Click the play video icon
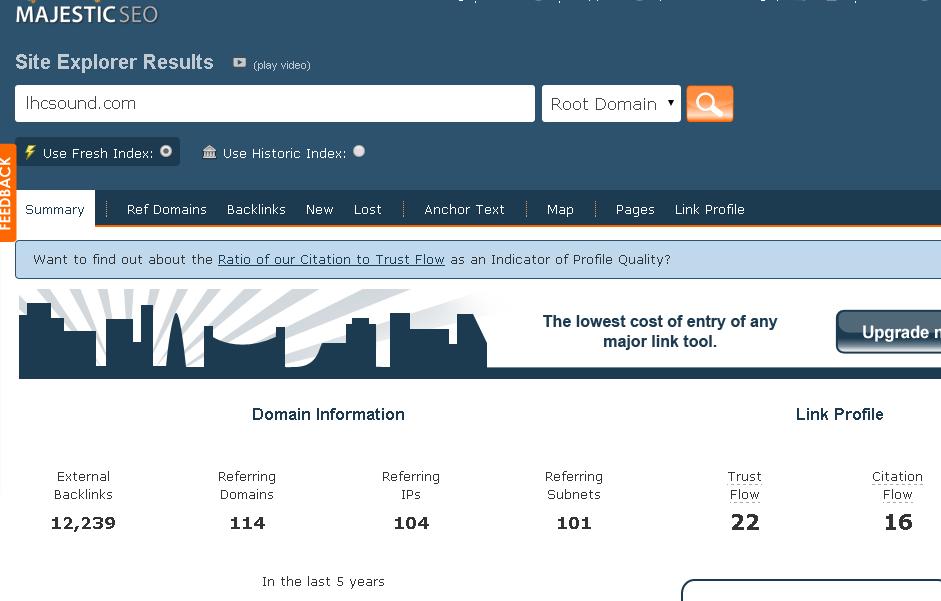The height and width of the screenshot is (601, 941). point(239,62)
